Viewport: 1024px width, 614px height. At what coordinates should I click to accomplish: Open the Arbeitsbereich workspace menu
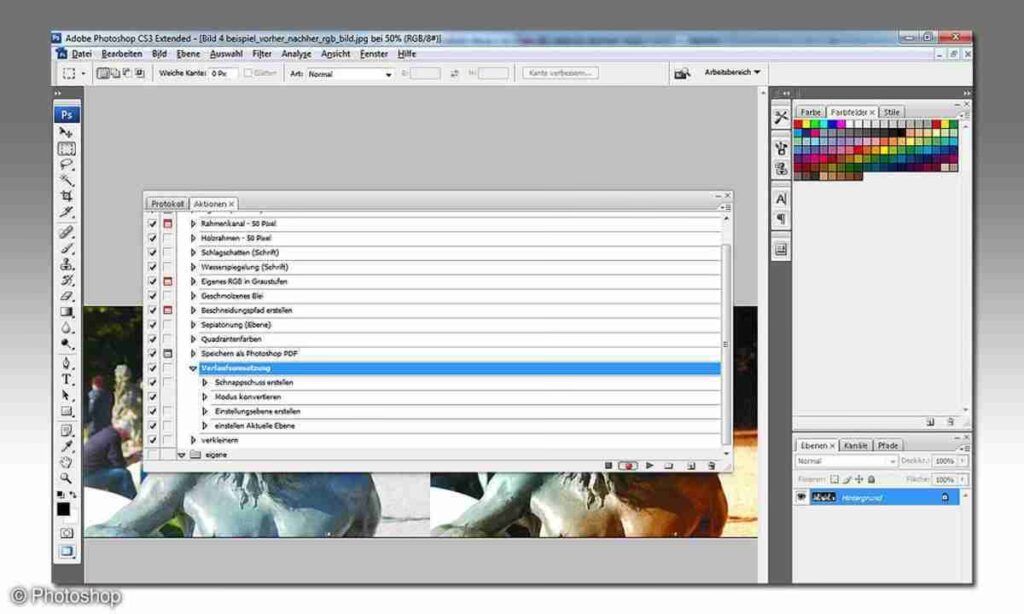[732, 73]
